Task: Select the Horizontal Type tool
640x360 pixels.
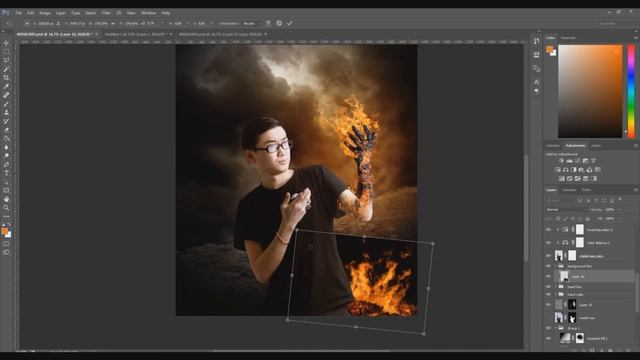Action: click(x=6, y=173)
